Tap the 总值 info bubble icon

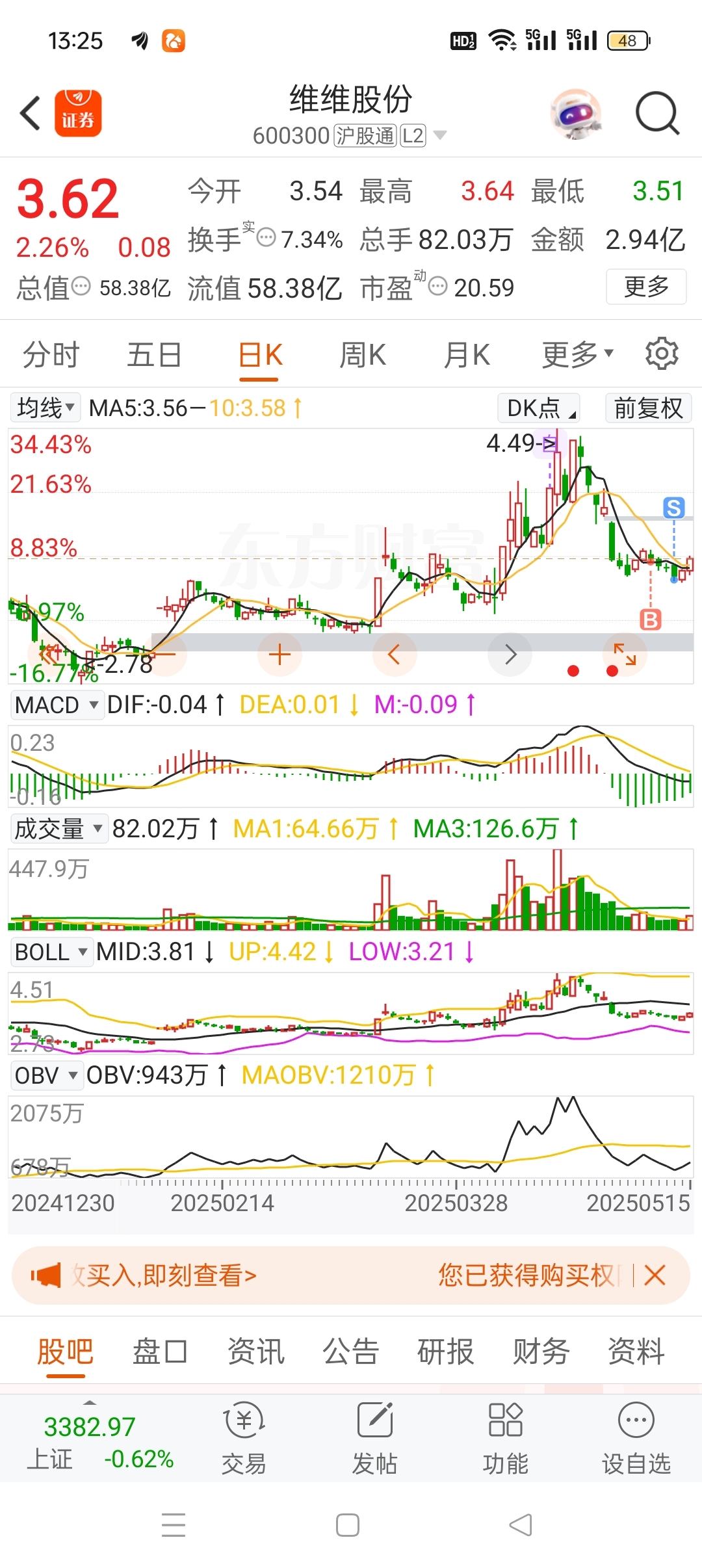coord(81,286)
